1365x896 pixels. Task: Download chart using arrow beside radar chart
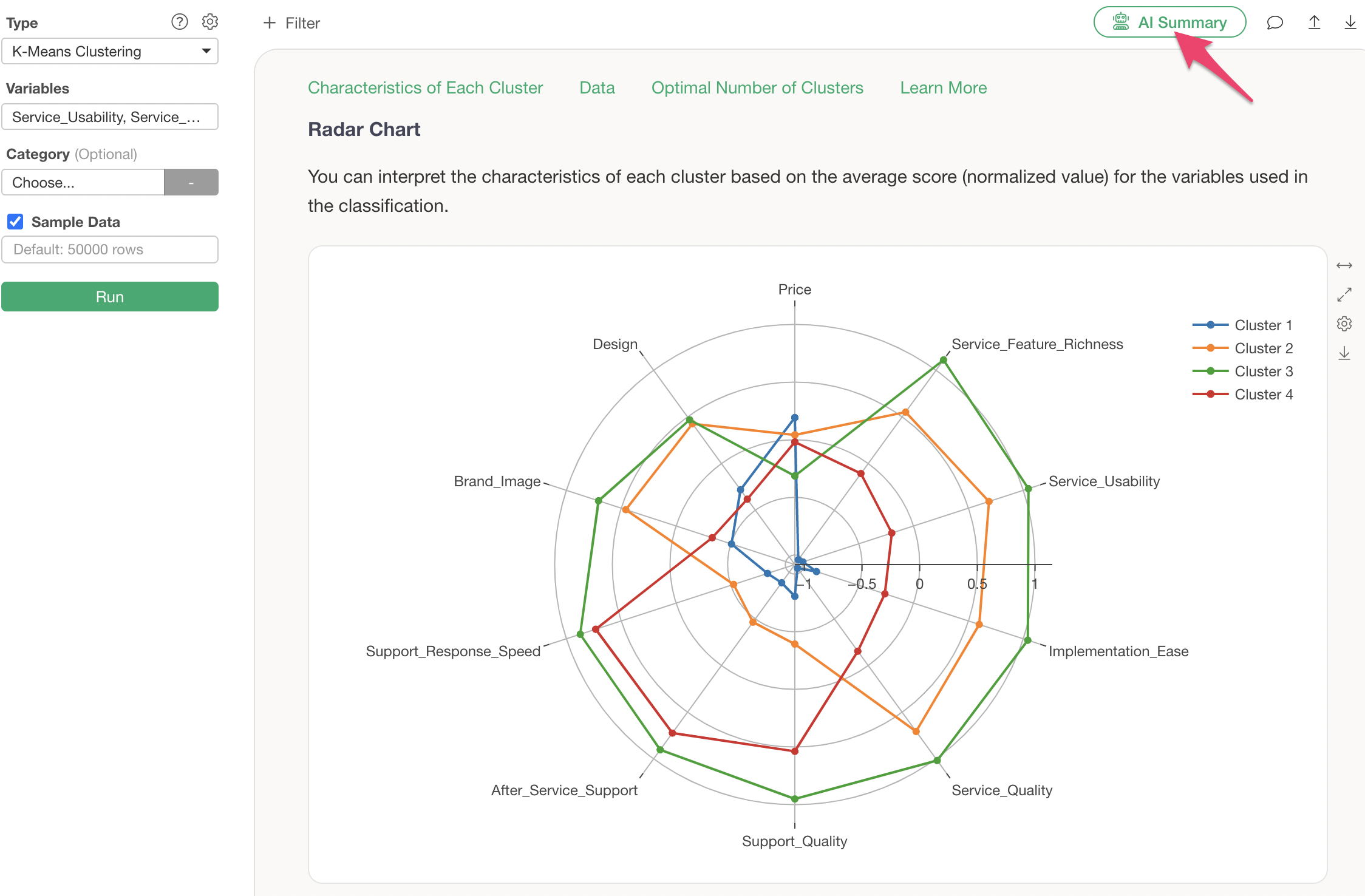click(x=1344, y=353)
